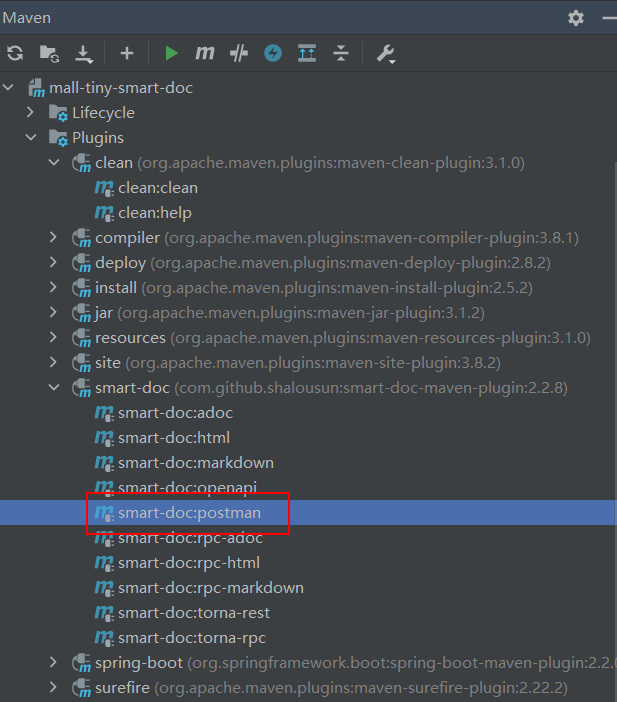617x702 pixels.
Task: Click the Lifecycle folder icon
Action: click(x=58, y=113)
